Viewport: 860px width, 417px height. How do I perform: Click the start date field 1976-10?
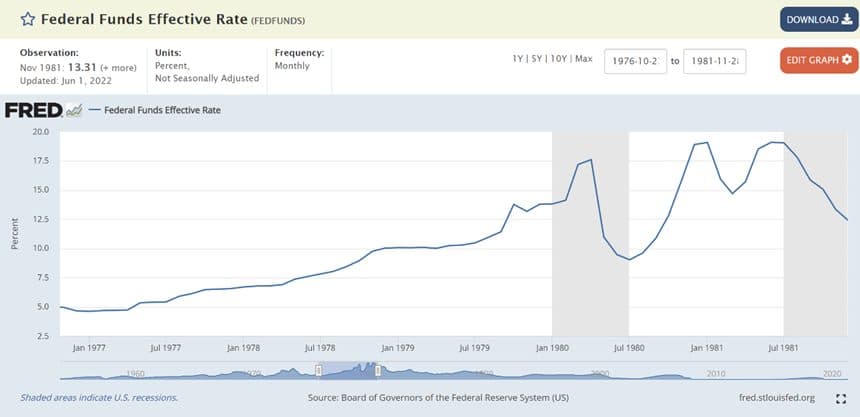tap(635, 61)
